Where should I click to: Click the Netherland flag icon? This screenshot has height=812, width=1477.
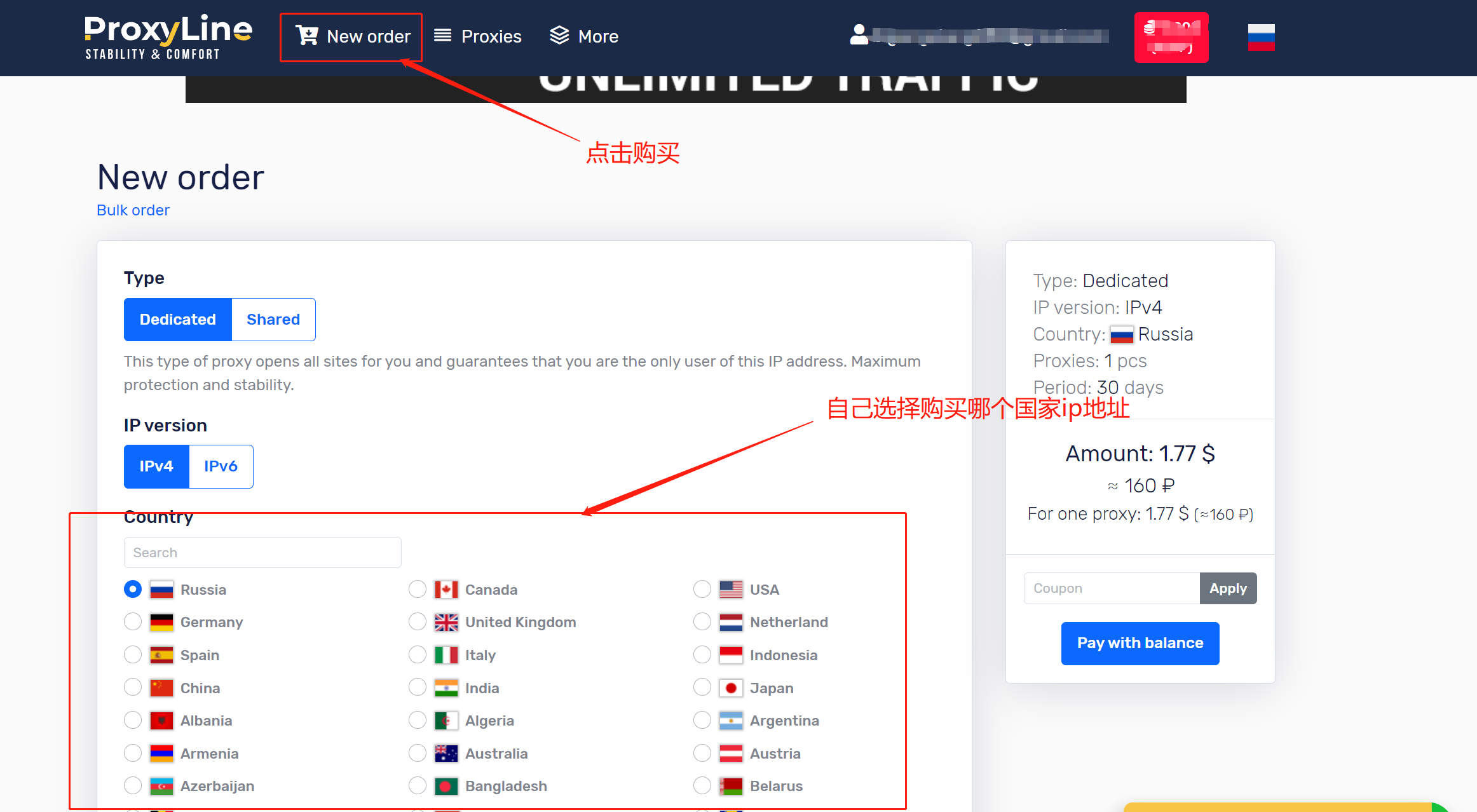click(731, 622)
